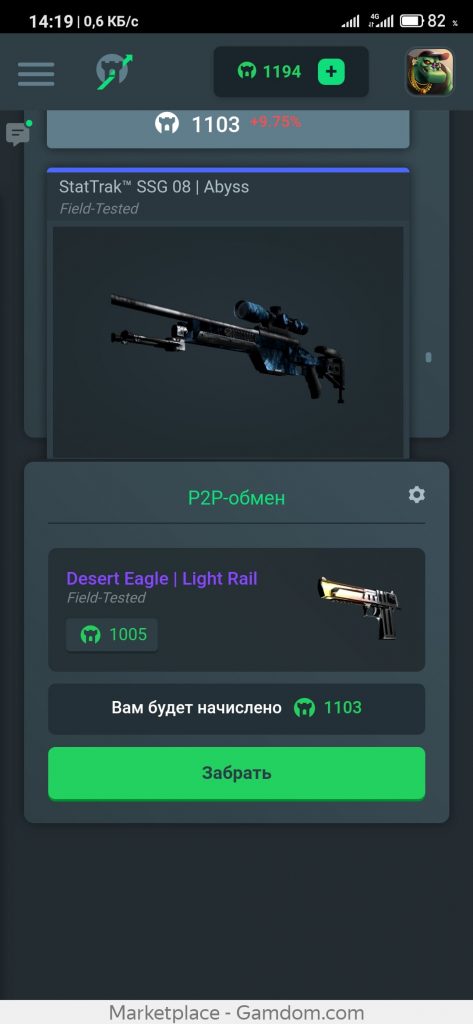Viewport: 473px width, 1024px height.
Task: Tap the StatTrak SSG 08 | Abyss title
Action: [x=154, y=187]
